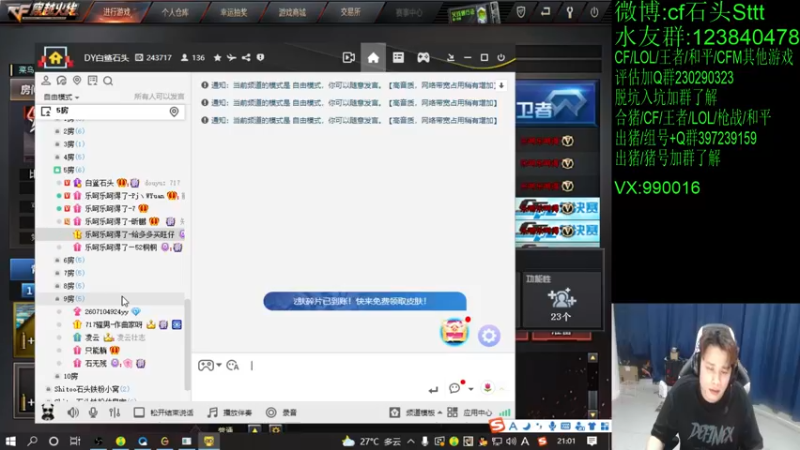
Task: Open the dropdown arrow beside message bubble
Action: pyautogui.click(x=471, y=389)
